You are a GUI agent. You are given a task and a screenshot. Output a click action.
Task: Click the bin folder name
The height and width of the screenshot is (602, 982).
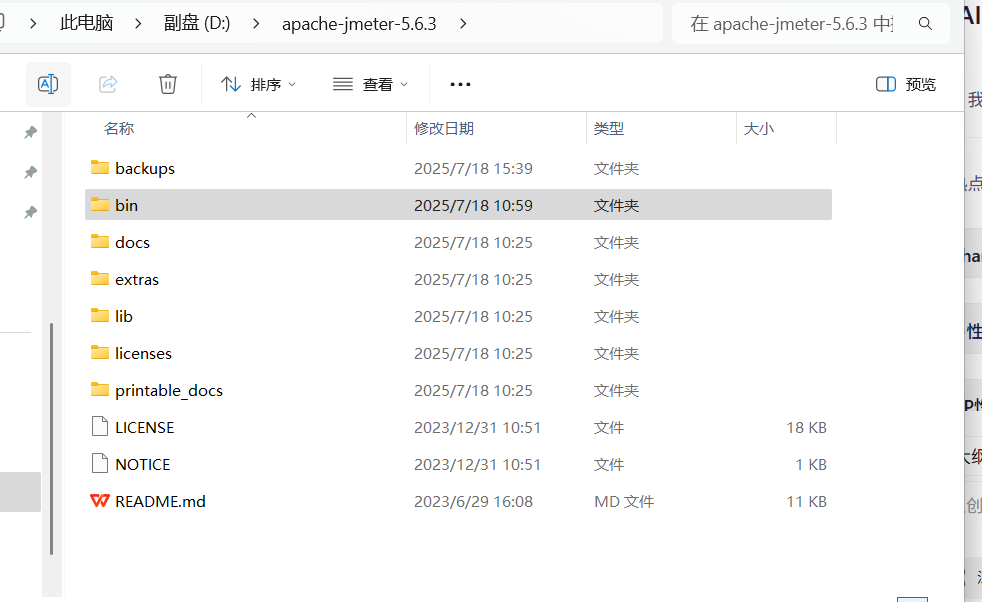(127, 205)
